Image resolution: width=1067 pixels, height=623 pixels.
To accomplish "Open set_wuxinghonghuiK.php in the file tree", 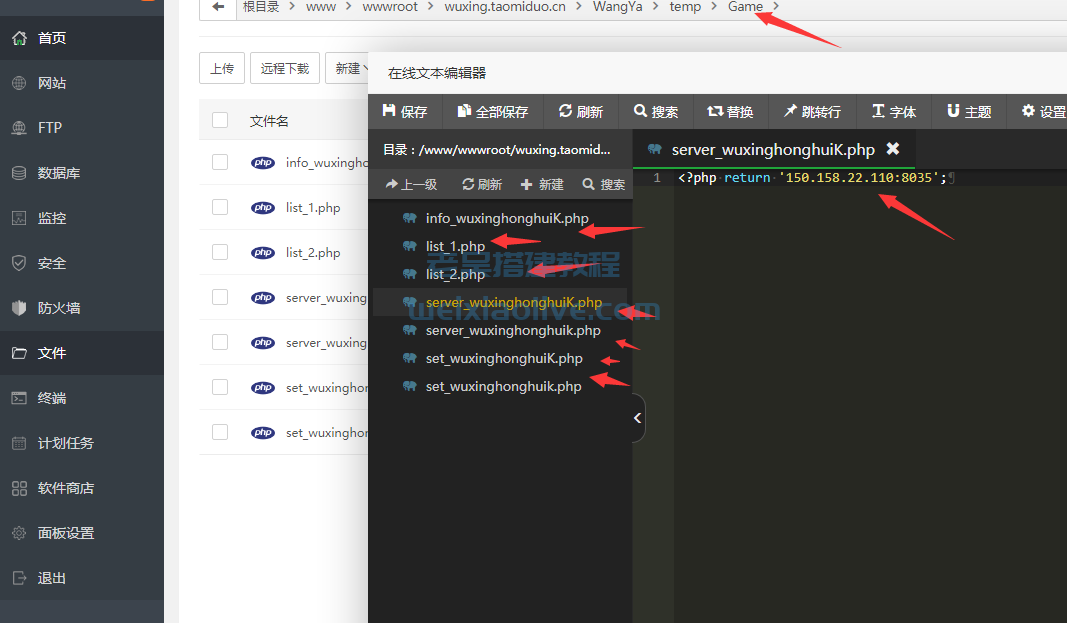I will [x=504, y=358].
